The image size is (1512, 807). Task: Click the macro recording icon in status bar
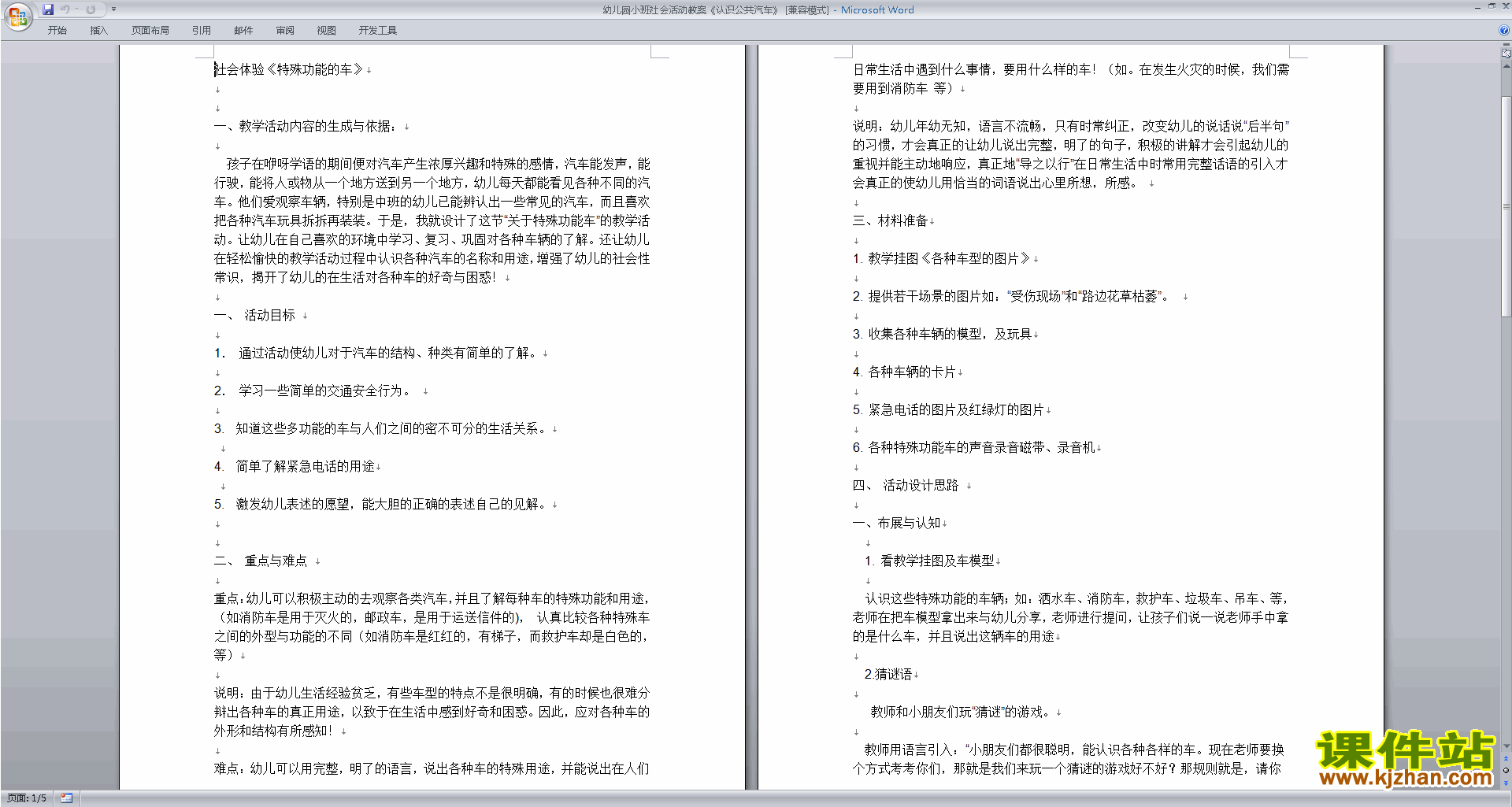pos(67,798)
